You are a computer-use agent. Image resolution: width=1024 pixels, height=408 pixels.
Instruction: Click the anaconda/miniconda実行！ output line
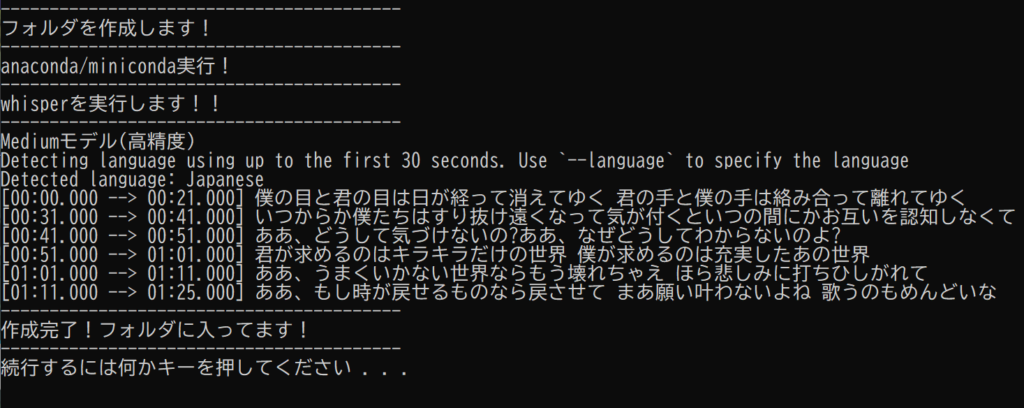coord(116,66)
